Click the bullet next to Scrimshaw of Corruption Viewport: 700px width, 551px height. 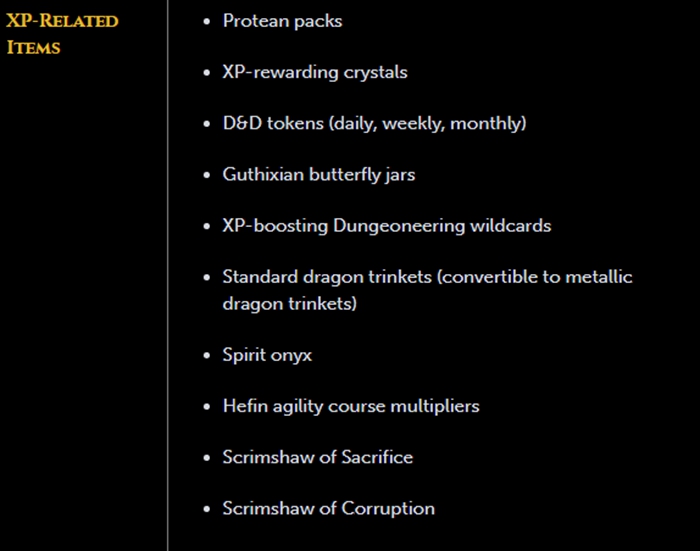(206, 509)
